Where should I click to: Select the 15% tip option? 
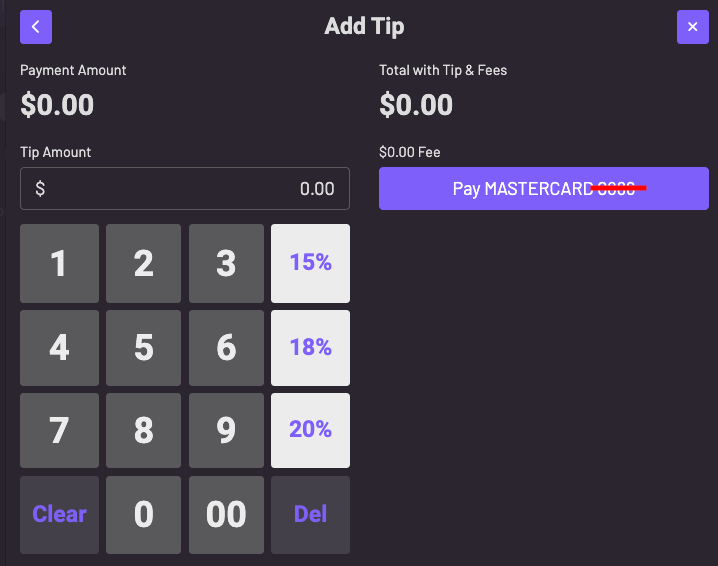click(310, 263)
